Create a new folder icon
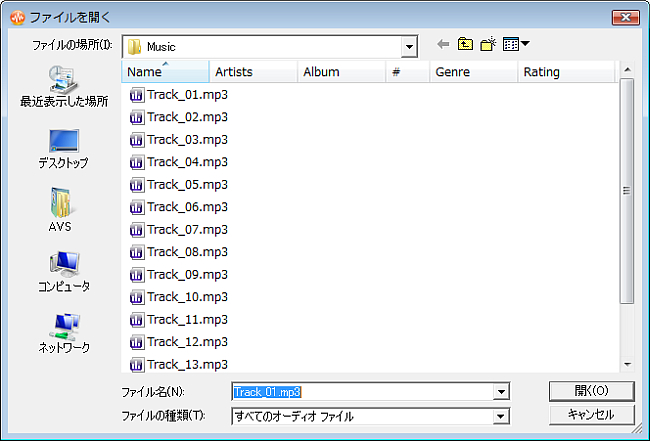The height and width of the screenshot is (441, 650). click(x=488, y=44)
